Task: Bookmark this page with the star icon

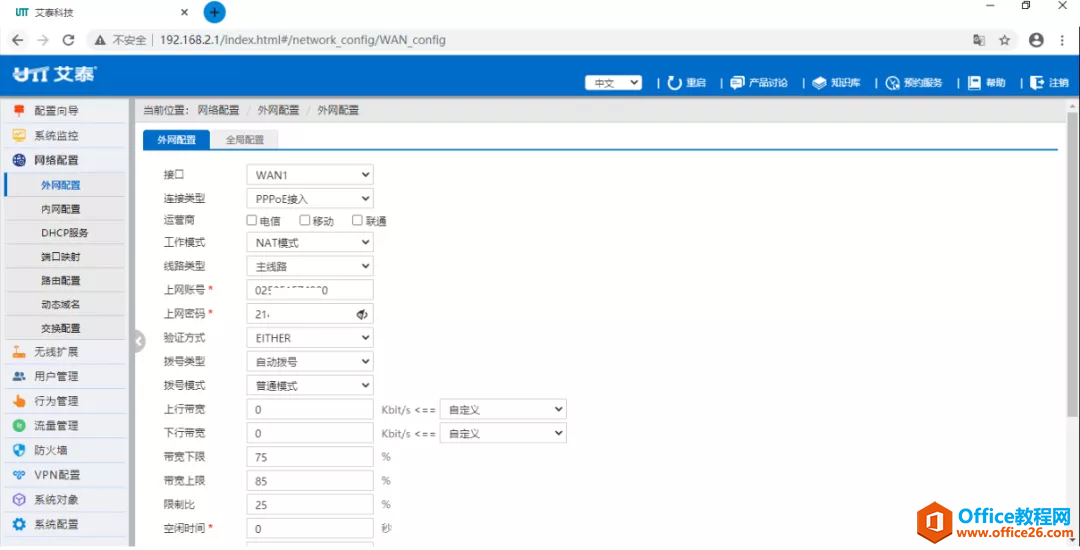Action: (x=1004, y=40)
